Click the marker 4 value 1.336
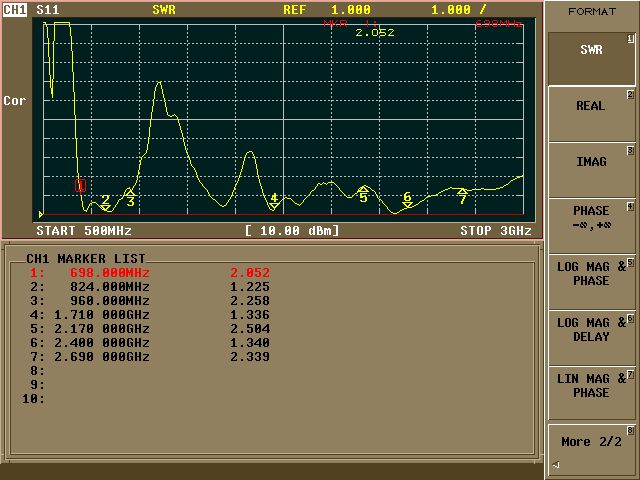The image size is (640, 480). [x=250, y=315]
